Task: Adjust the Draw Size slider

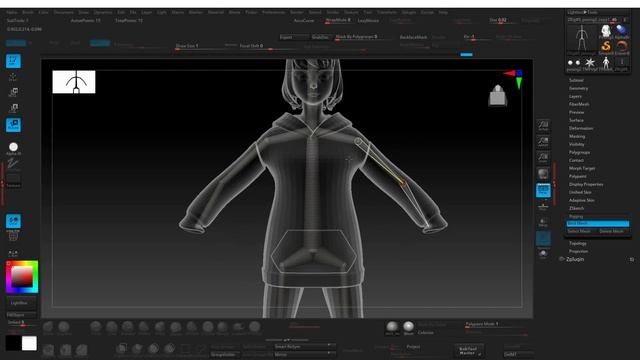Action: [200, 47]
